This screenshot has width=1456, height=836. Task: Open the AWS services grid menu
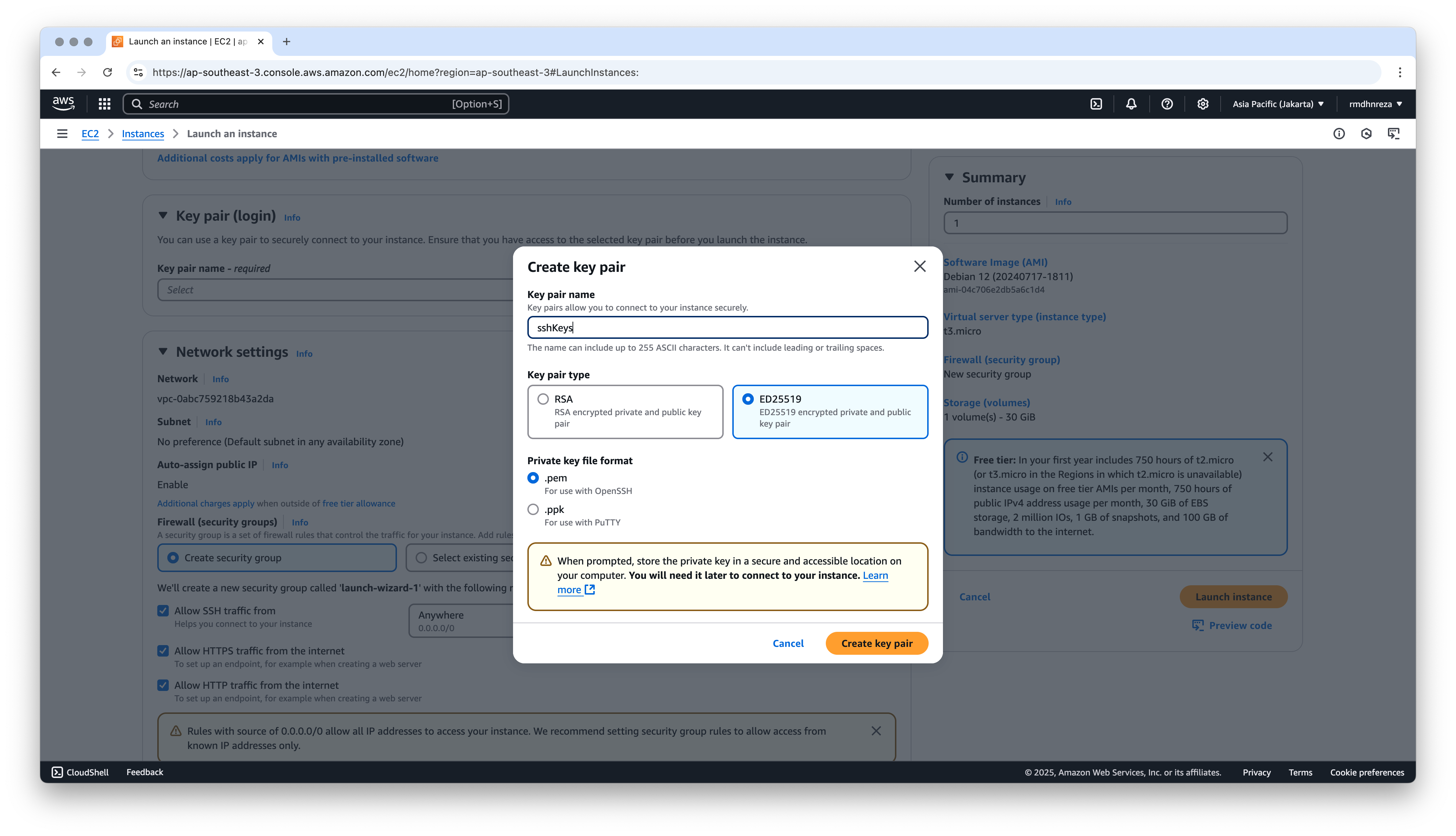[105, 104]
